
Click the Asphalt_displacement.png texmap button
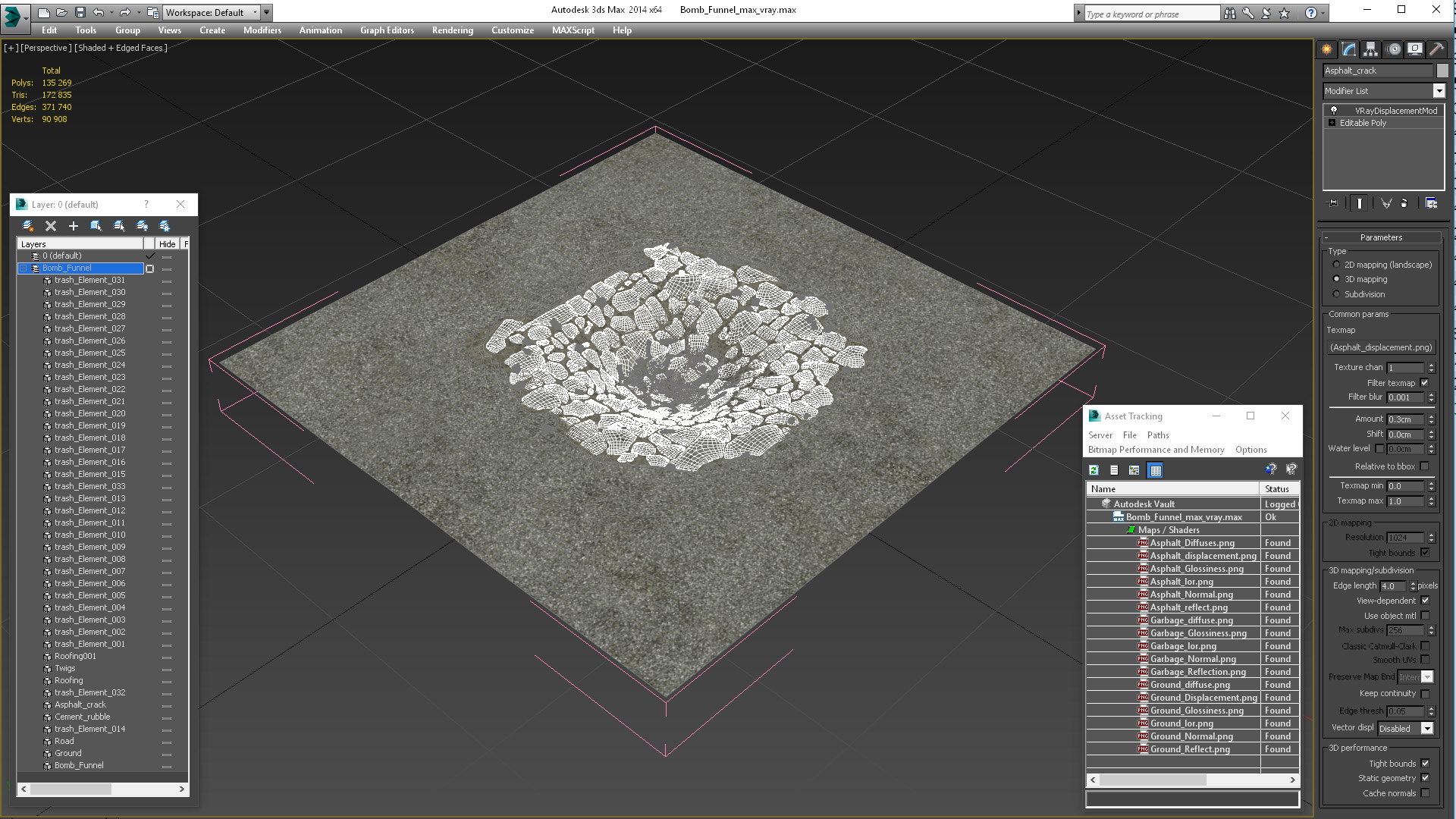coord(1381,347)
